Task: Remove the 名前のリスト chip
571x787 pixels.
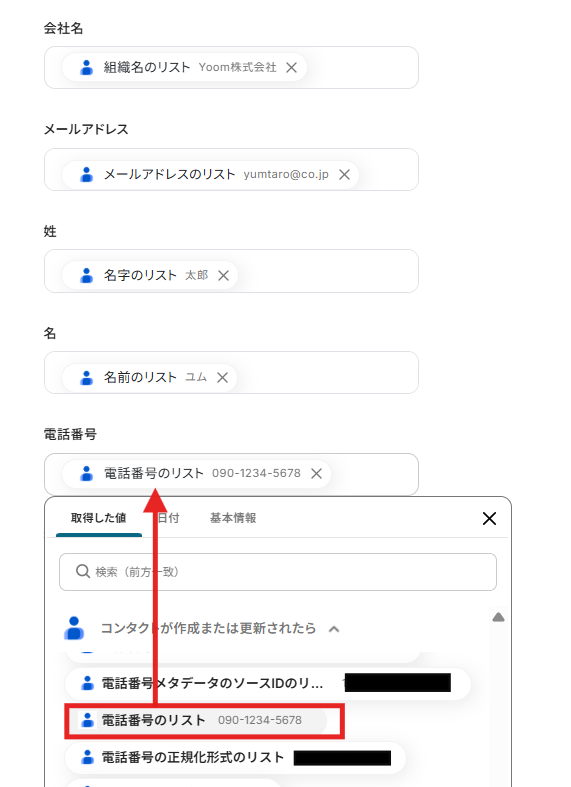Action: (x=222, y=377)
